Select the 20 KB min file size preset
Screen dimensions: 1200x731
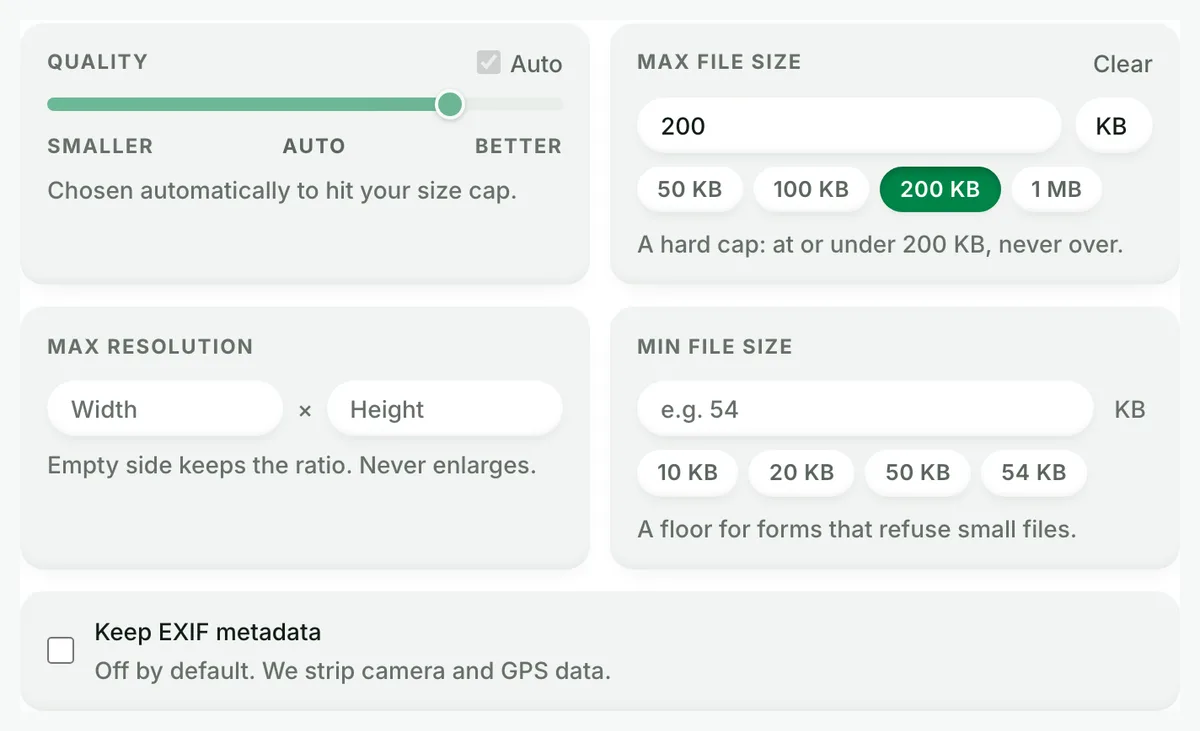pos(802,473)
